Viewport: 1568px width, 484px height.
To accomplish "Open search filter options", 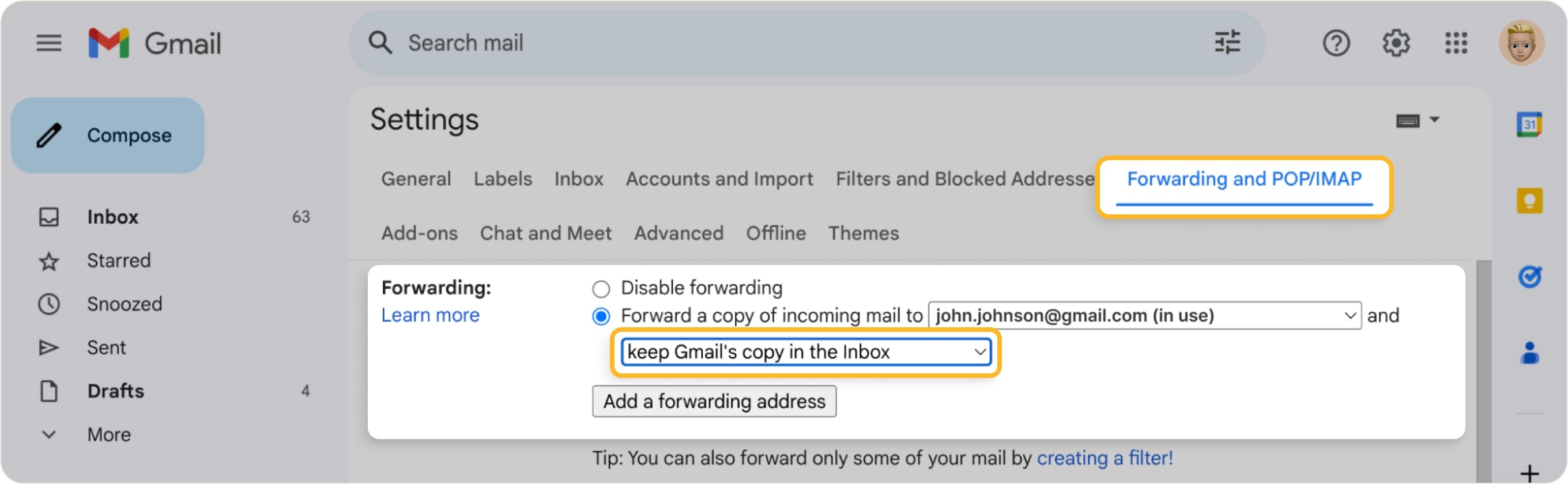I will [x=1228, y=43].
